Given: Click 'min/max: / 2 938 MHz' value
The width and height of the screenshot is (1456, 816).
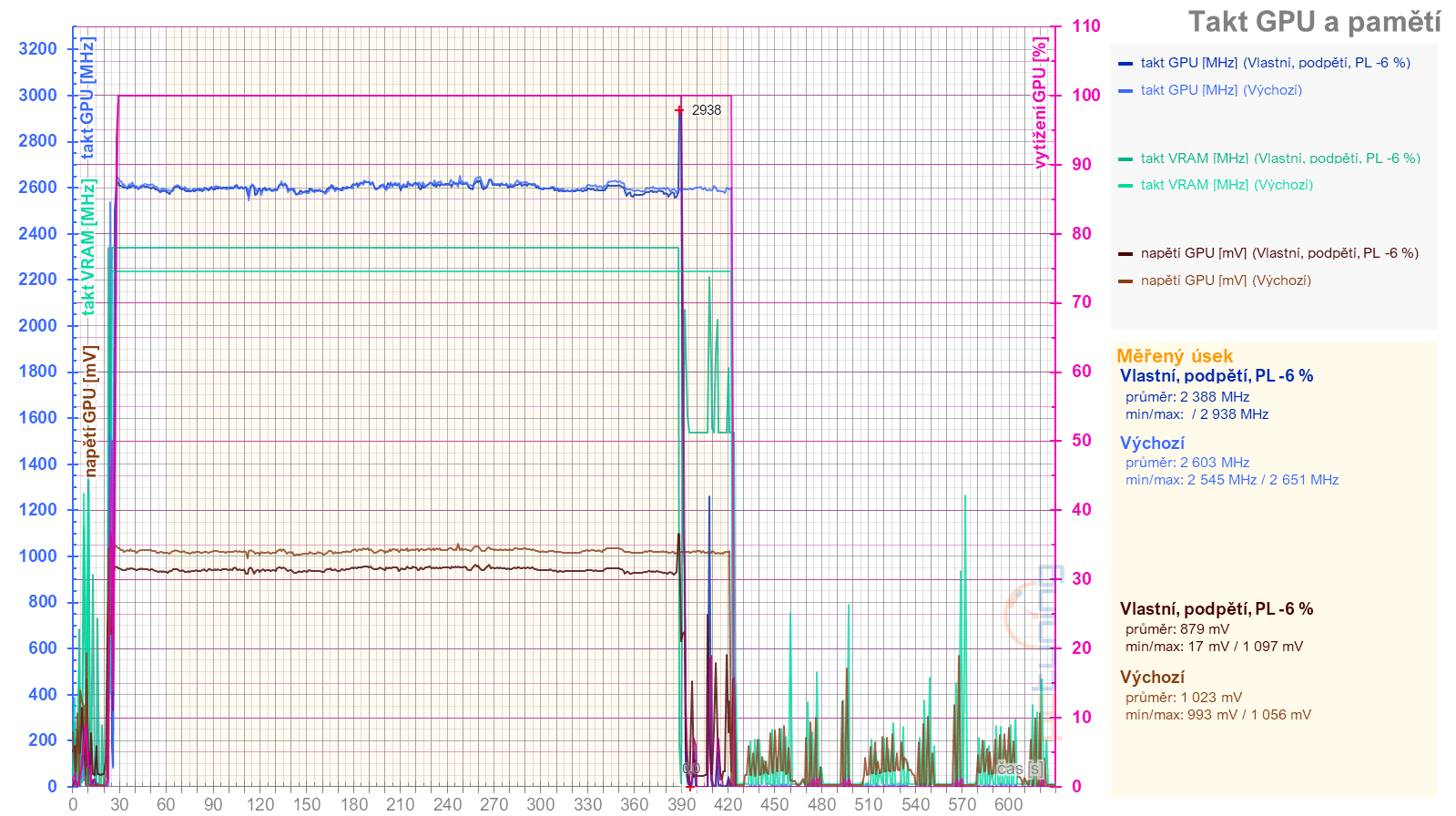Looking at the screenshot, I should click(1197, 414).
